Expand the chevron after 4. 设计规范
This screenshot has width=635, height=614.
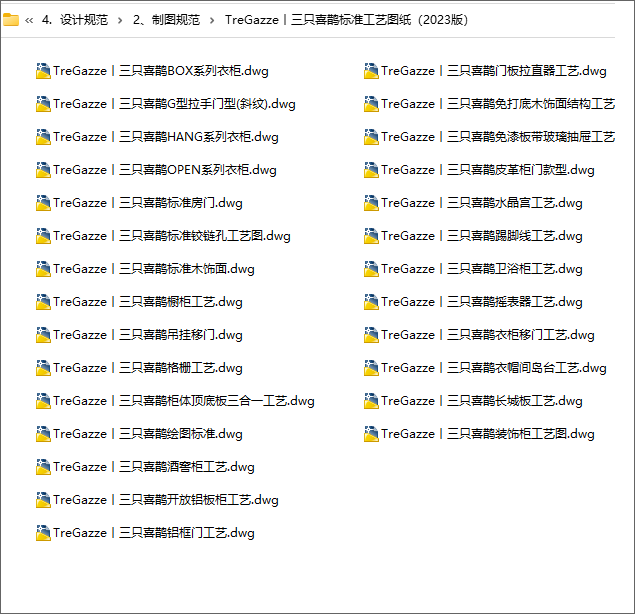coord(120,20)
